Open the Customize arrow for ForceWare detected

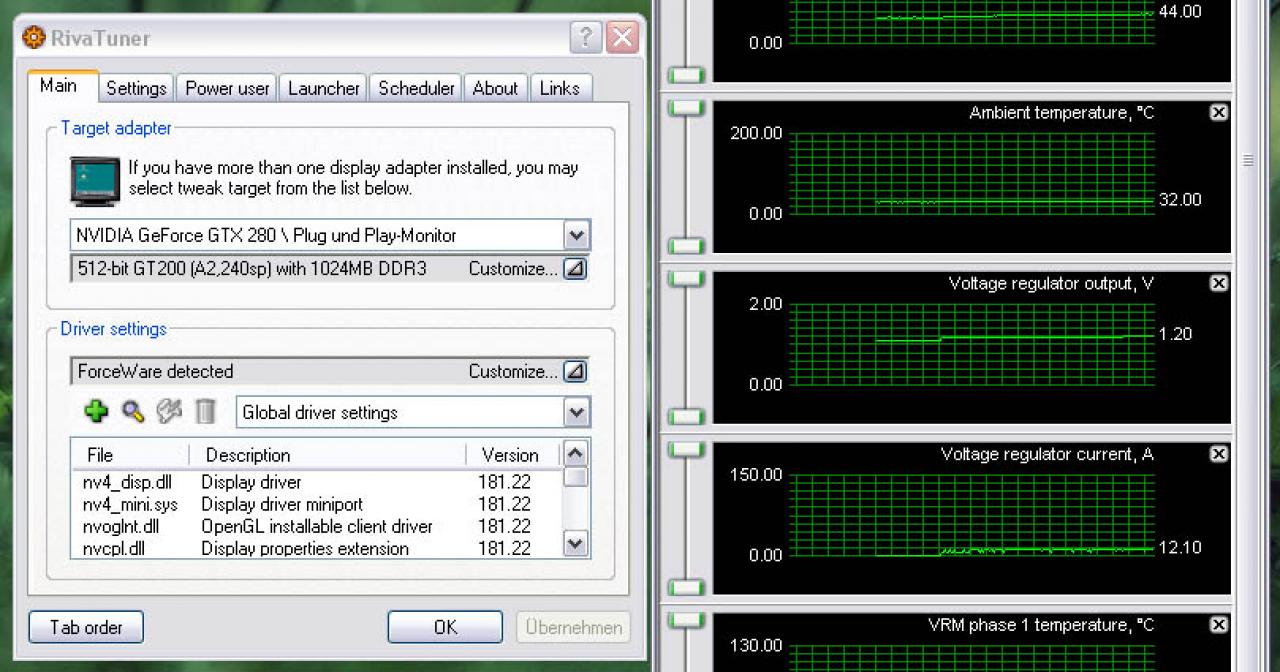coord(575,371)
